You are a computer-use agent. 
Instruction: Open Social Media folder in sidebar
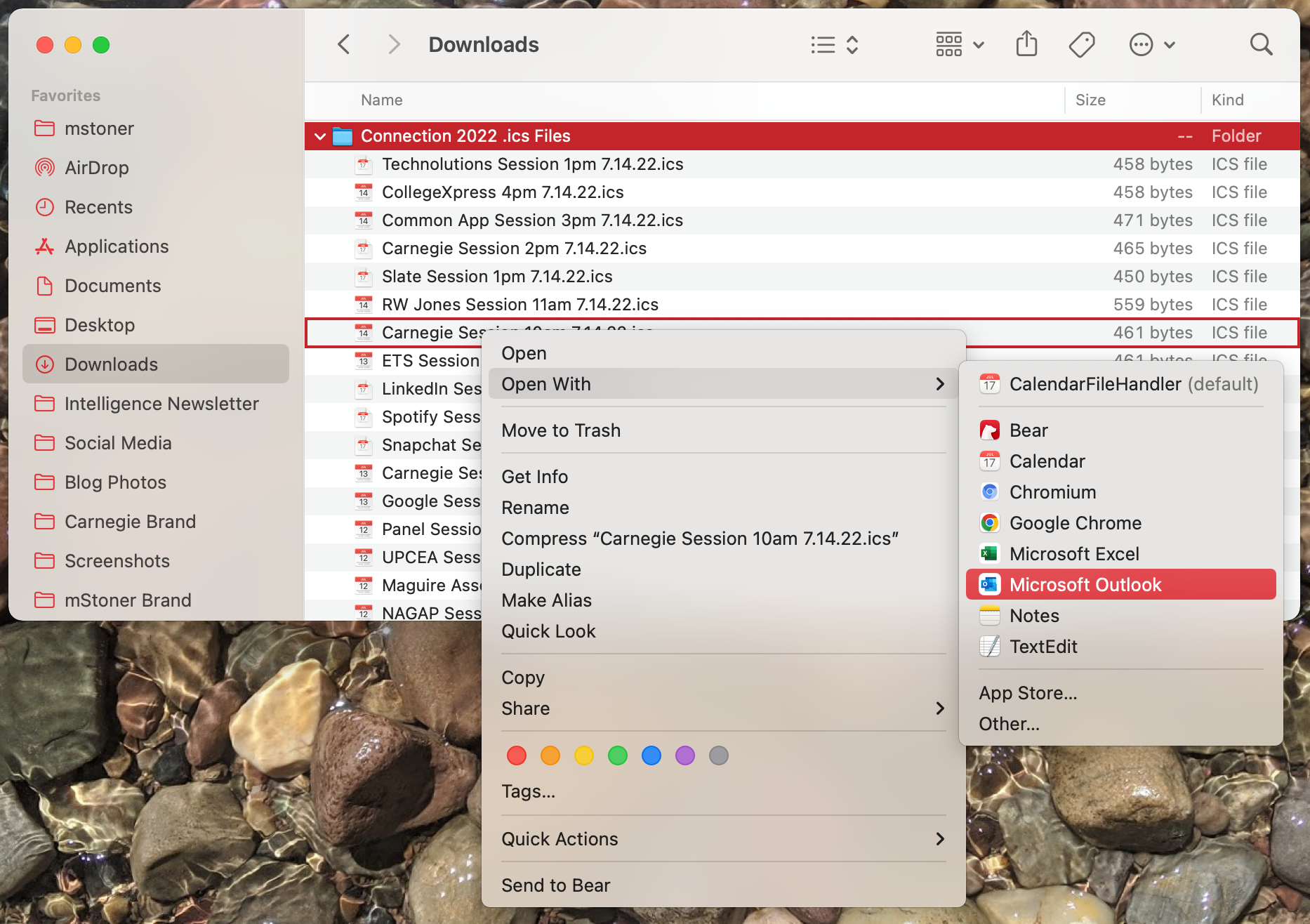coord(156,443)
